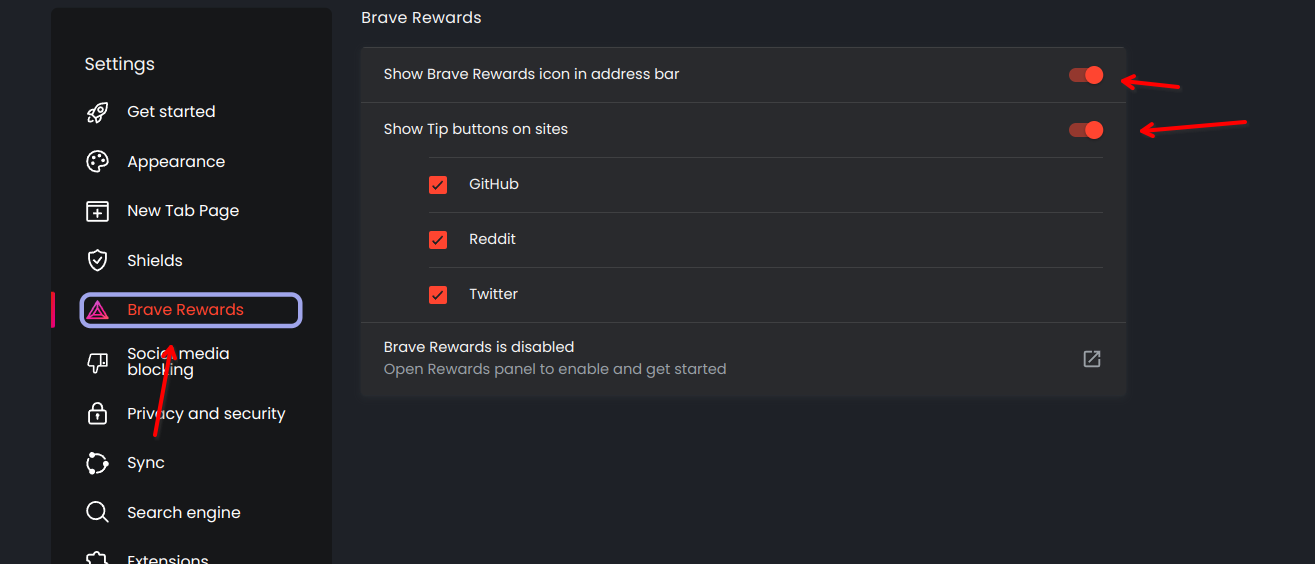Uncheck the Reddit tip button checkbox

pyautogui.click(x=438, y=240)
